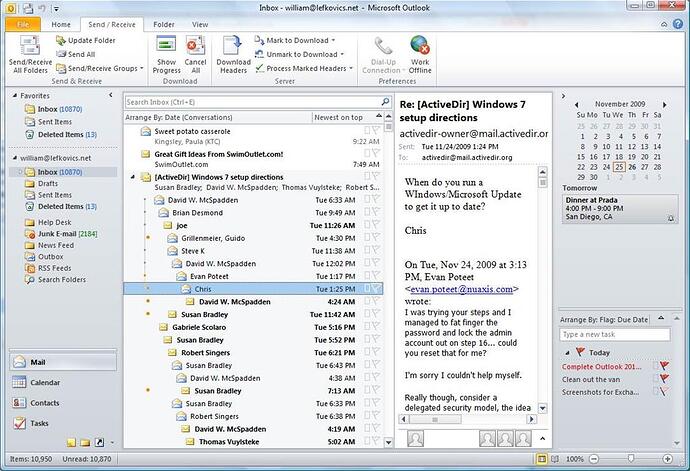The height and width of the screenshot is (471, 690).
Task: Click the zoom in plus button
Action: click(668, 459)
